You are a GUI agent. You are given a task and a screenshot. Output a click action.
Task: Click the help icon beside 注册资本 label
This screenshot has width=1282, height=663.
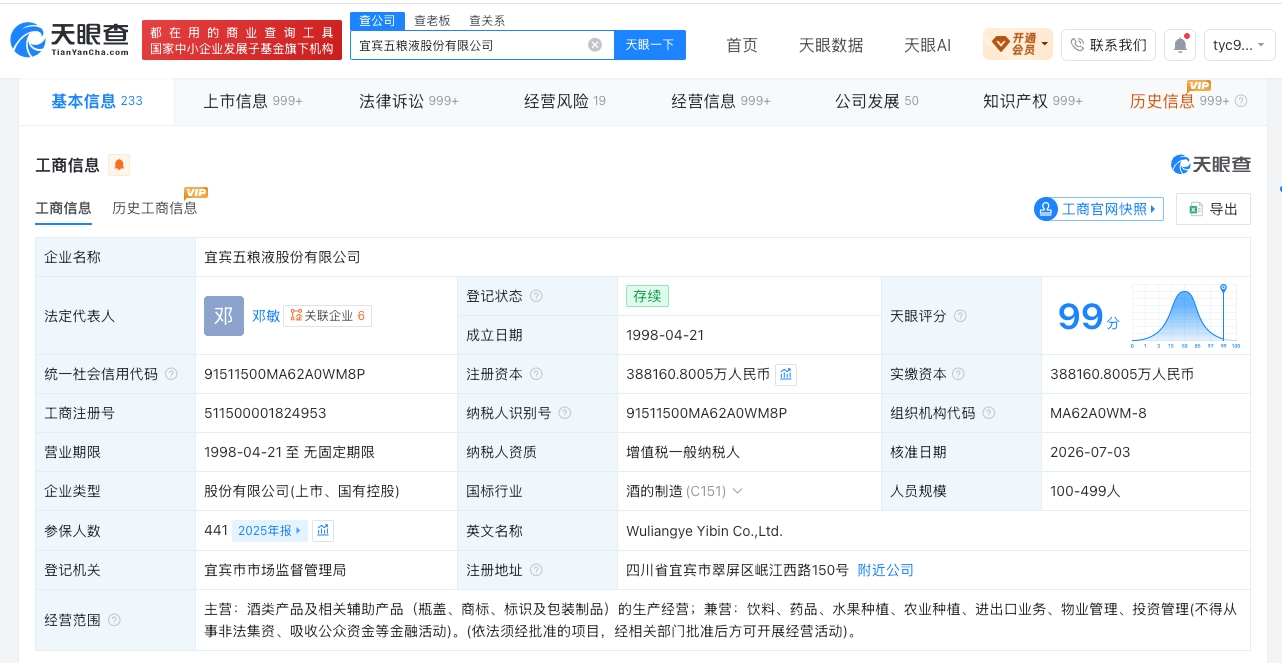[536, 374]
